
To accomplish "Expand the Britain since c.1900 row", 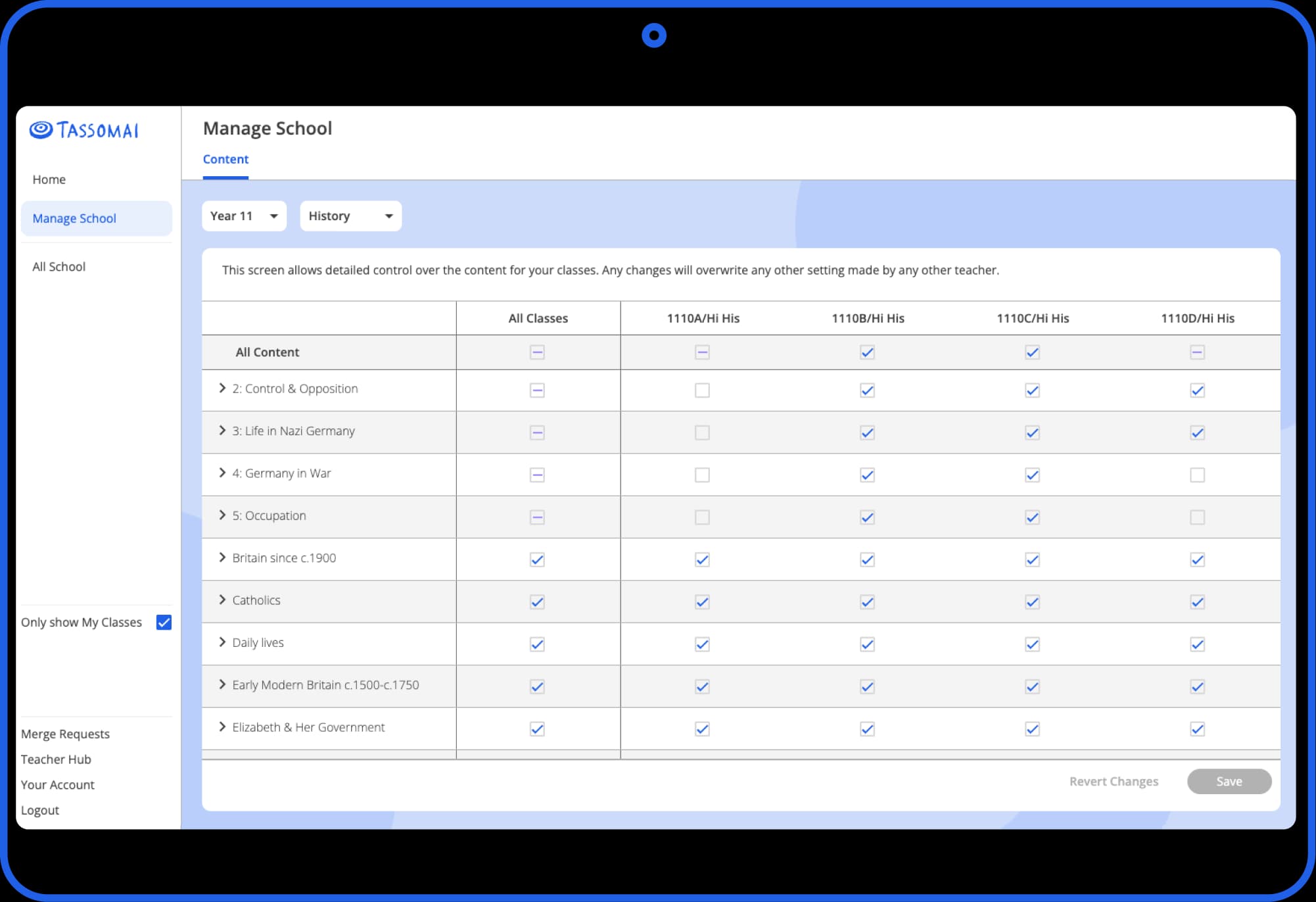I will 222,557.
